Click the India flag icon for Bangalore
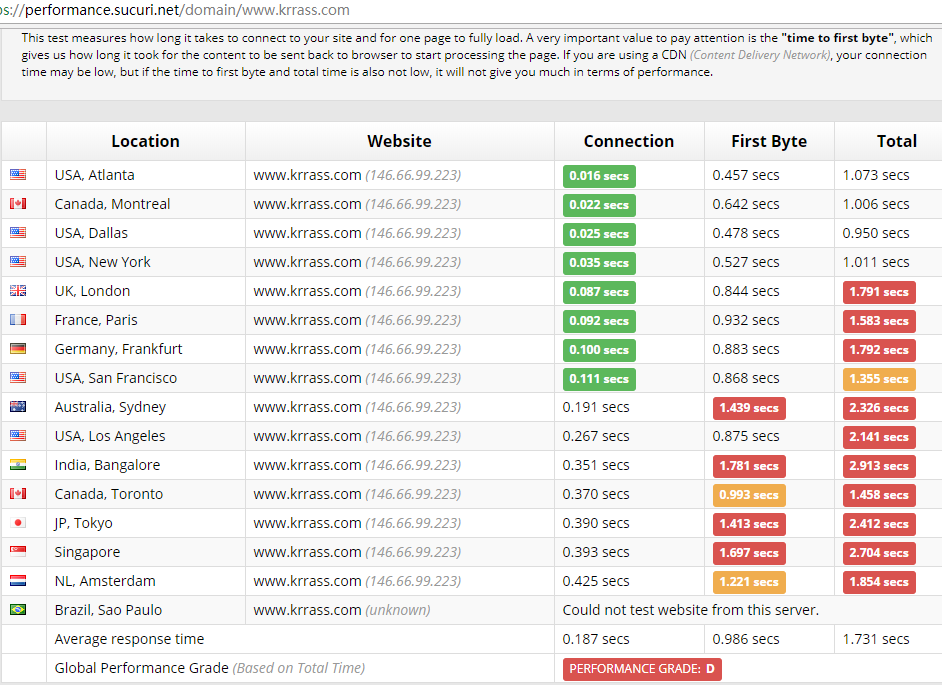Screen dimensions: 942x685 click(x=18, y=464)
